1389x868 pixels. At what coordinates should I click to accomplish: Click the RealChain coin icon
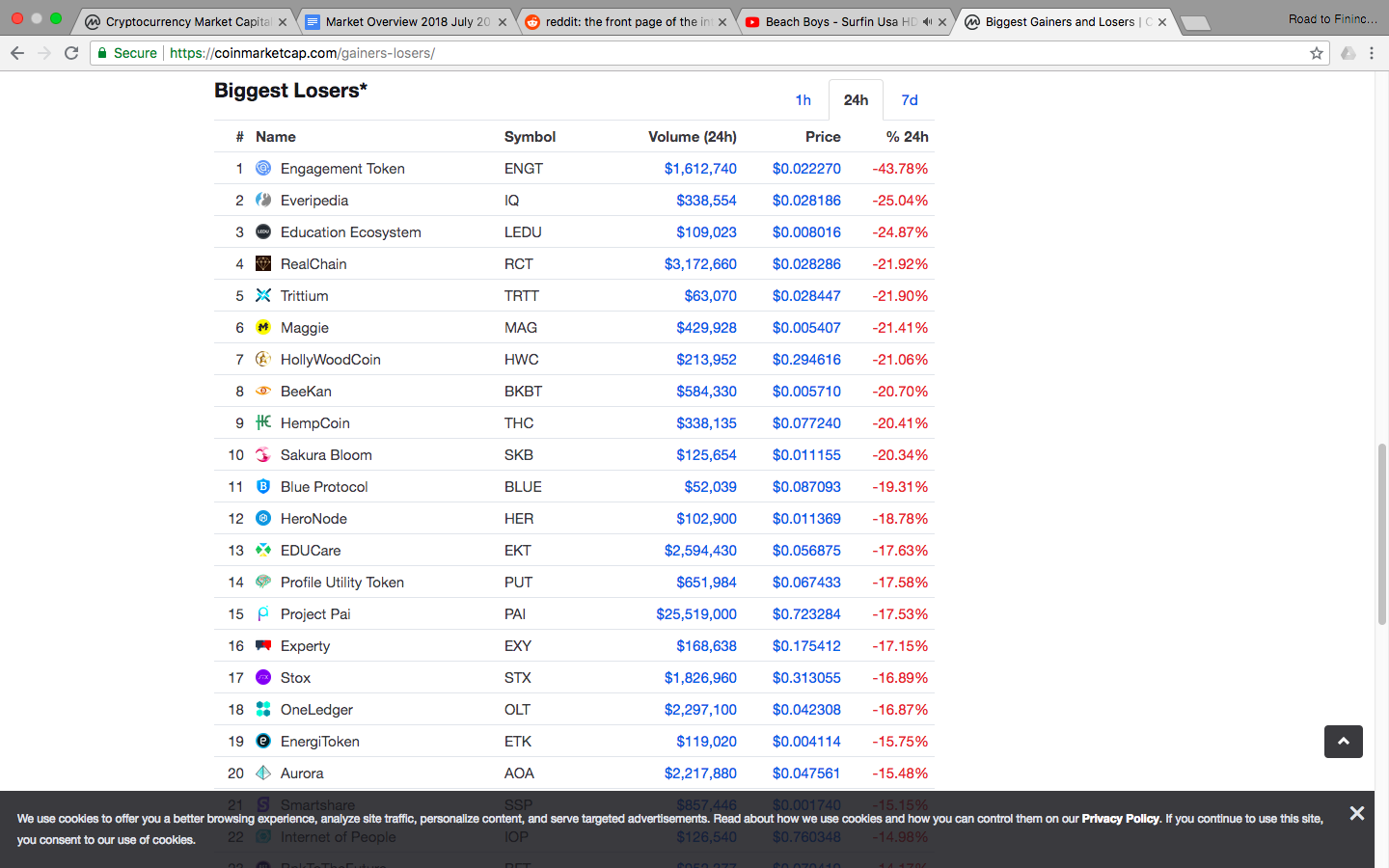(x=263, y=263)
